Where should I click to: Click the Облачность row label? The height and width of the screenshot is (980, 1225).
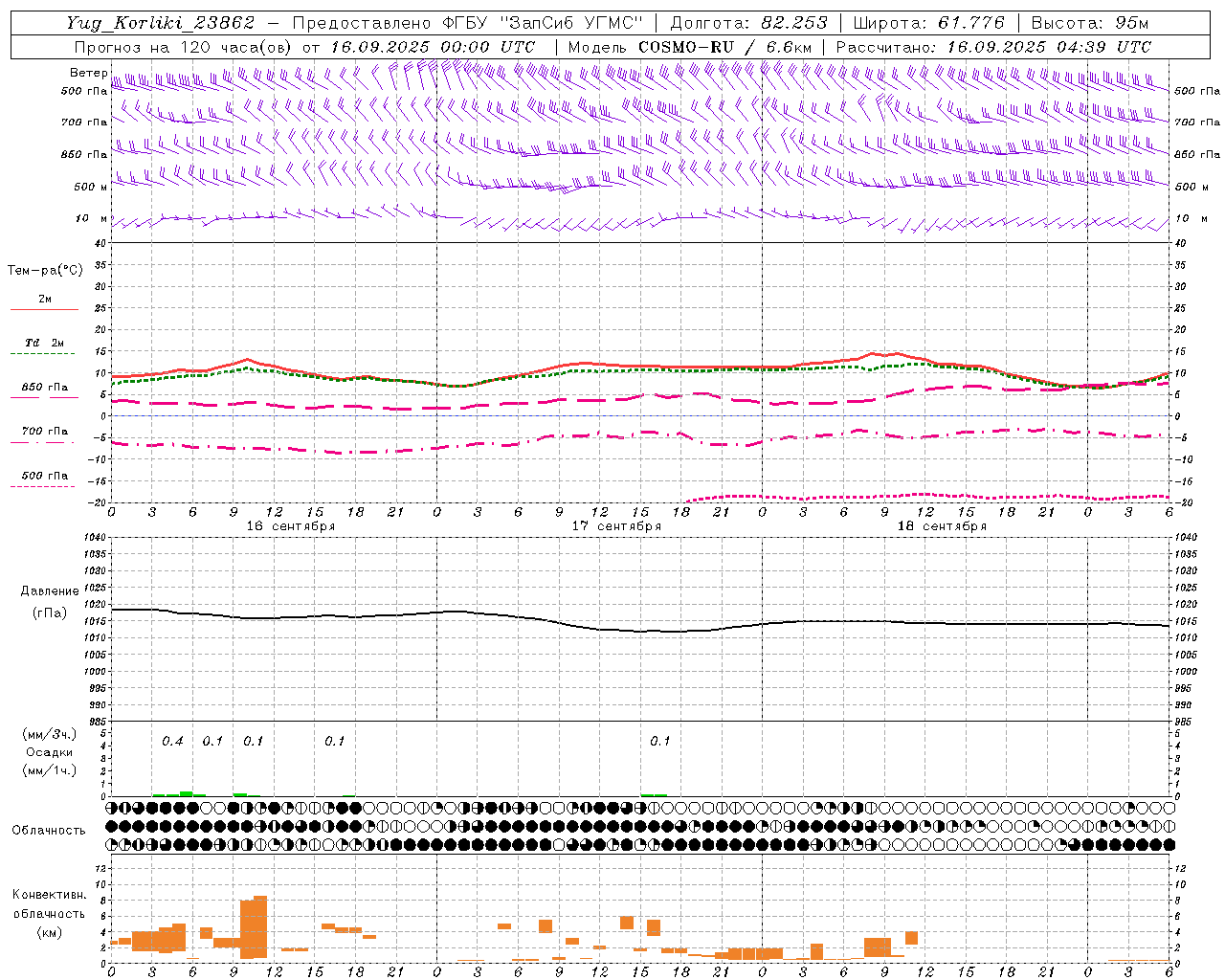[x=49, y=831]
